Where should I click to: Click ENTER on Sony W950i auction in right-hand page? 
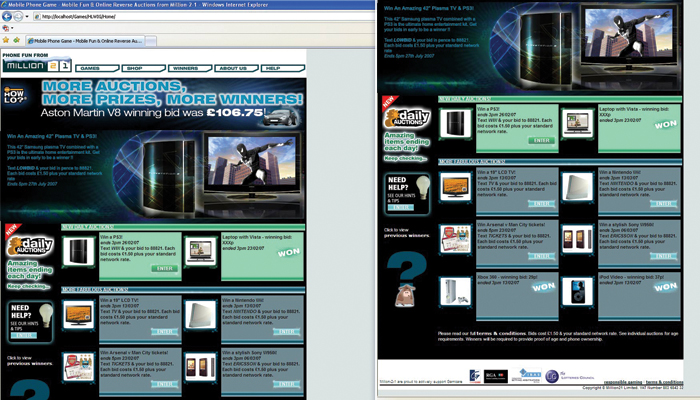click(663, 256)
